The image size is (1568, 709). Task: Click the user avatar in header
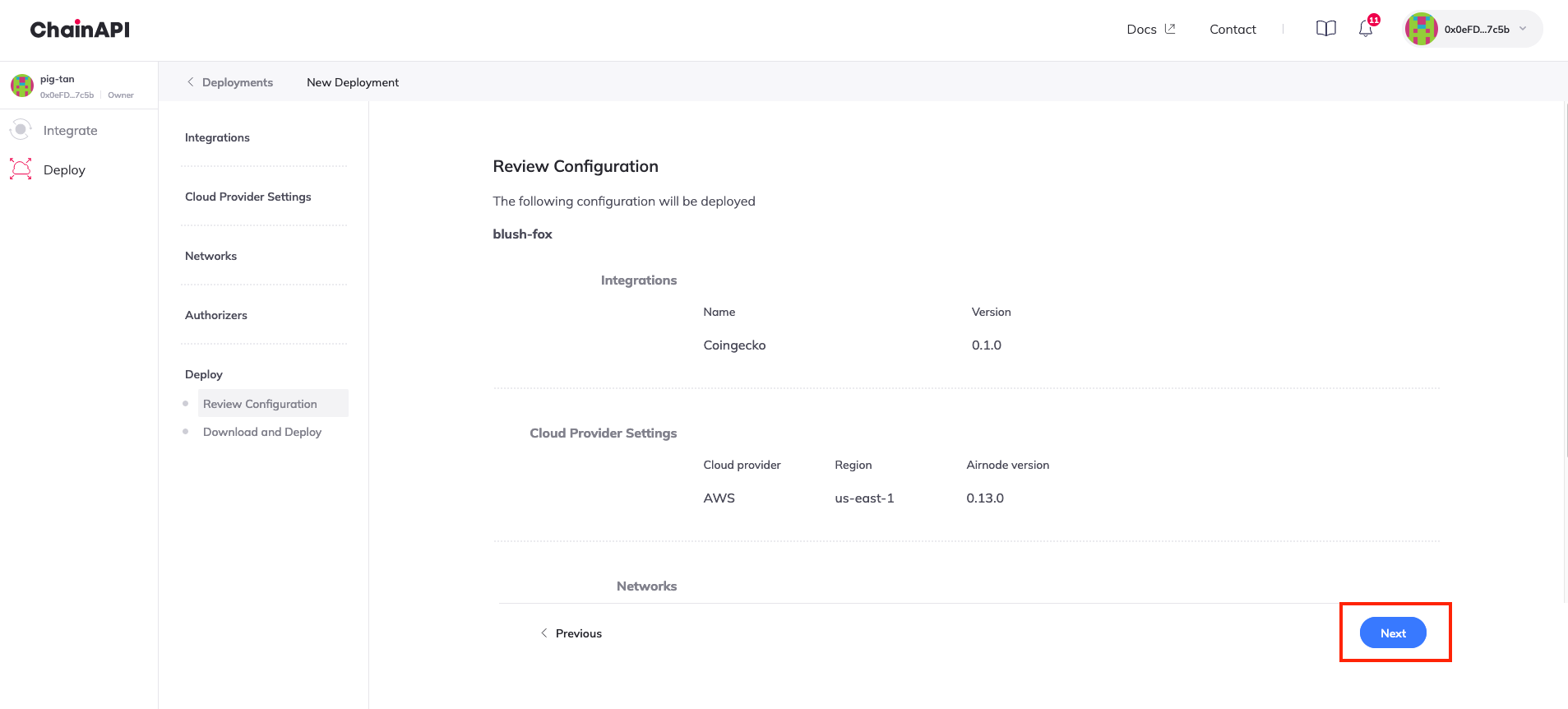click(x=1421, y=30)
